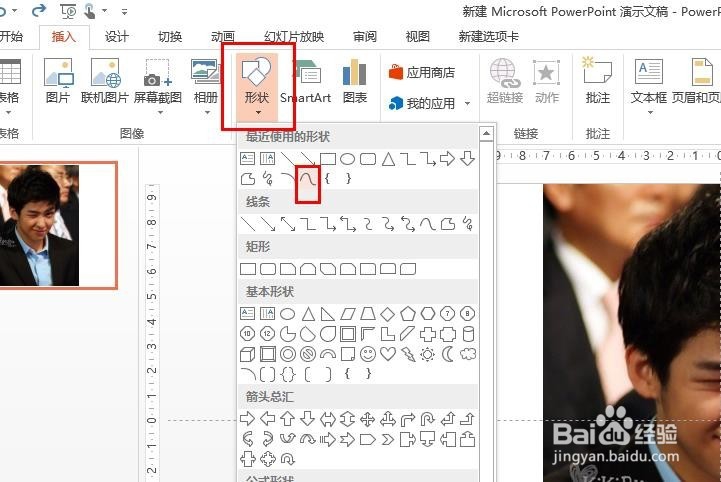Select the slide thumbnail in left pane

59,225
